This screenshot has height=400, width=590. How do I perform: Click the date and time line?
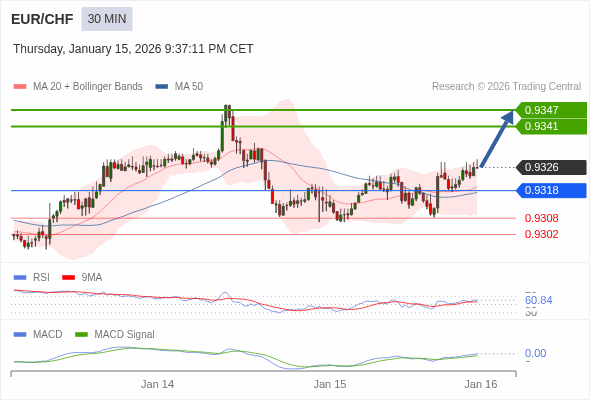(x=133, y=49)
